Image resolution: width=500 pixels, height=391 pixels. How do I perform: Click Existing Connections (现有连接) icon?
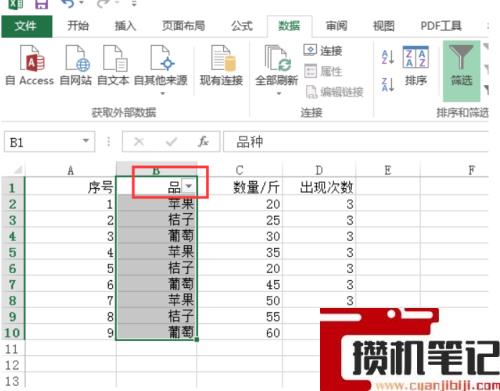[x=223, y=59]
